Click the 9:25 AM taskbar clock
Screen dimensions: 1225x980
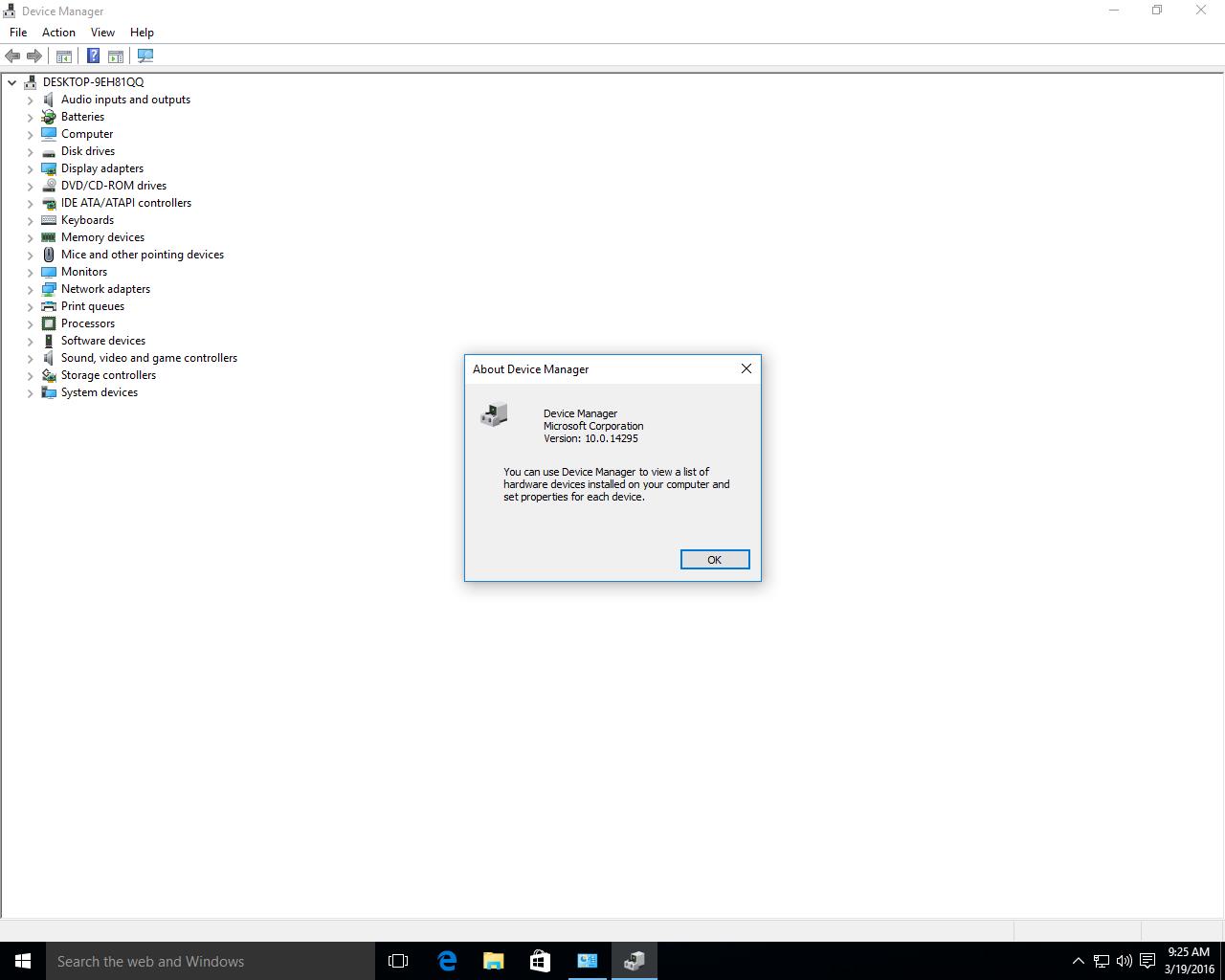tap(1189, 952)
